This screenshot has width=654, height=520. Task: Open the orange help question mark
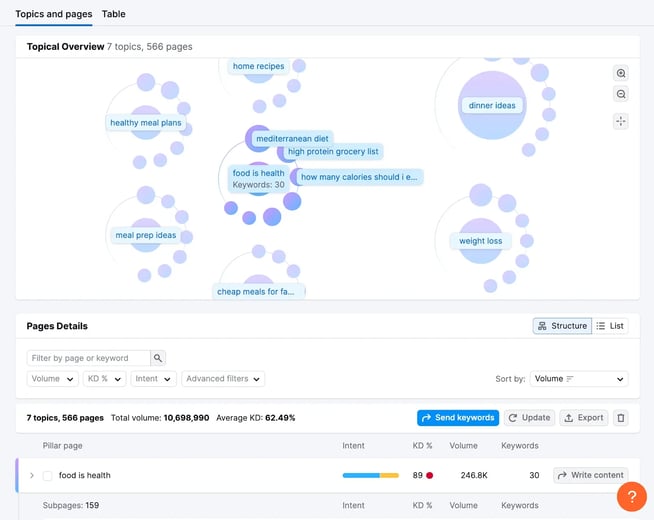631,496
